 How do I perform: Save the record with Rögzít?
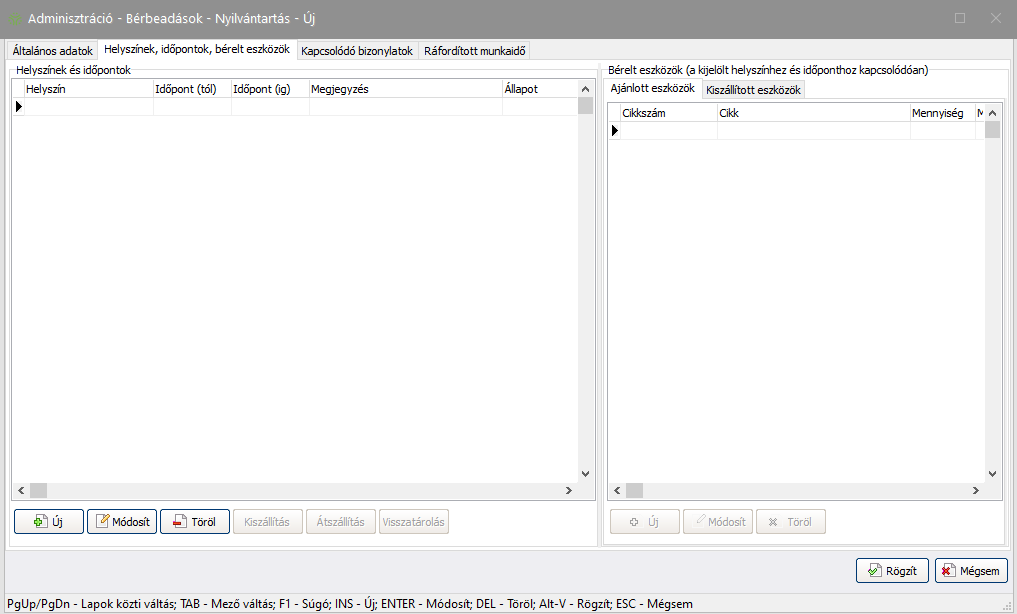click(x=893, y=571)
